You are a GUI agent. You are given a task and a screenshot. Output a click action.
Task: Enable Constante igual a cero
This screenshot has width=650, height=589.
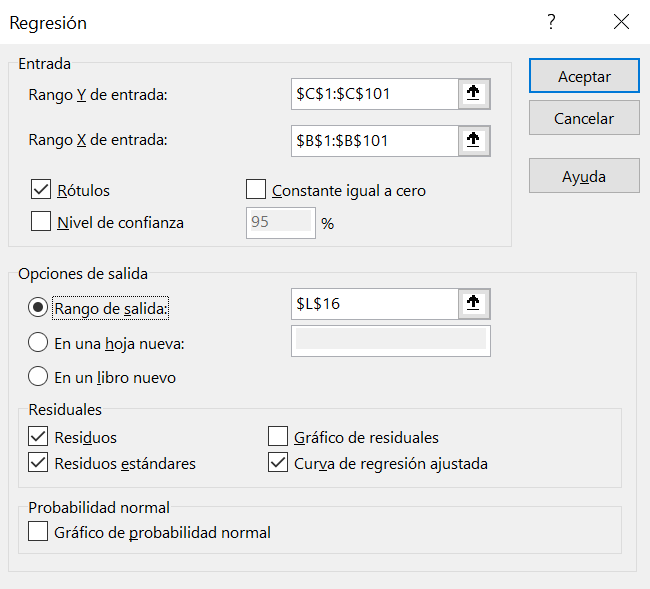pyautogui.click(x=256, y=189)
